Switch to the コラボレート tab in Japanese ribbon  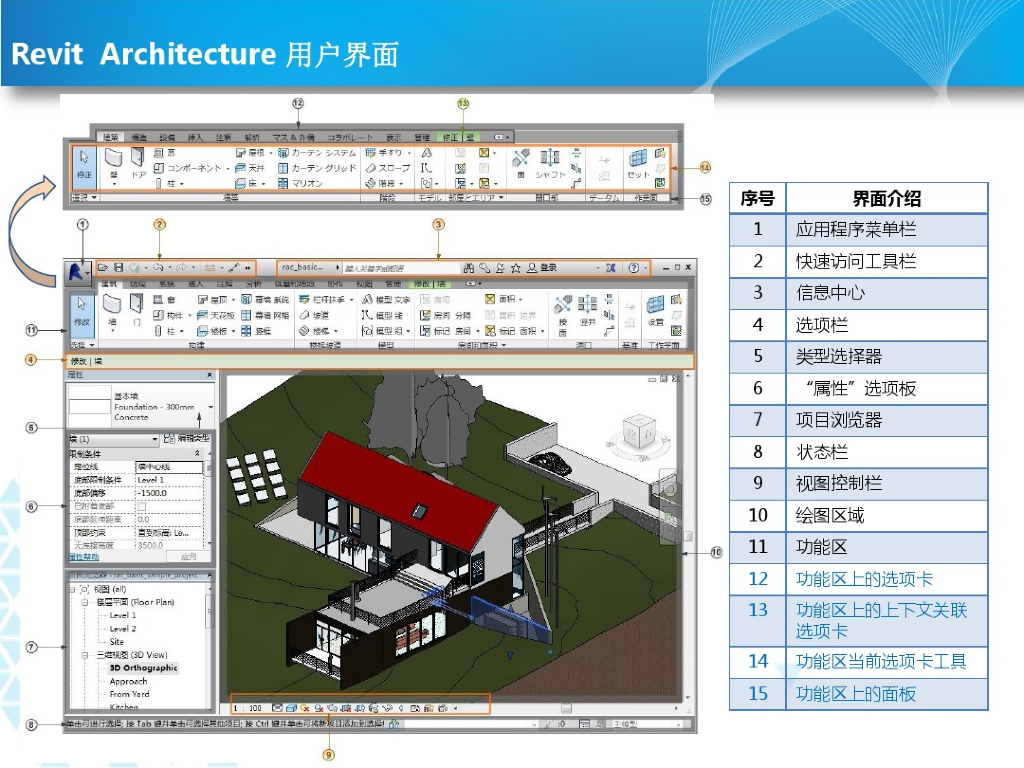click(350, 137)
